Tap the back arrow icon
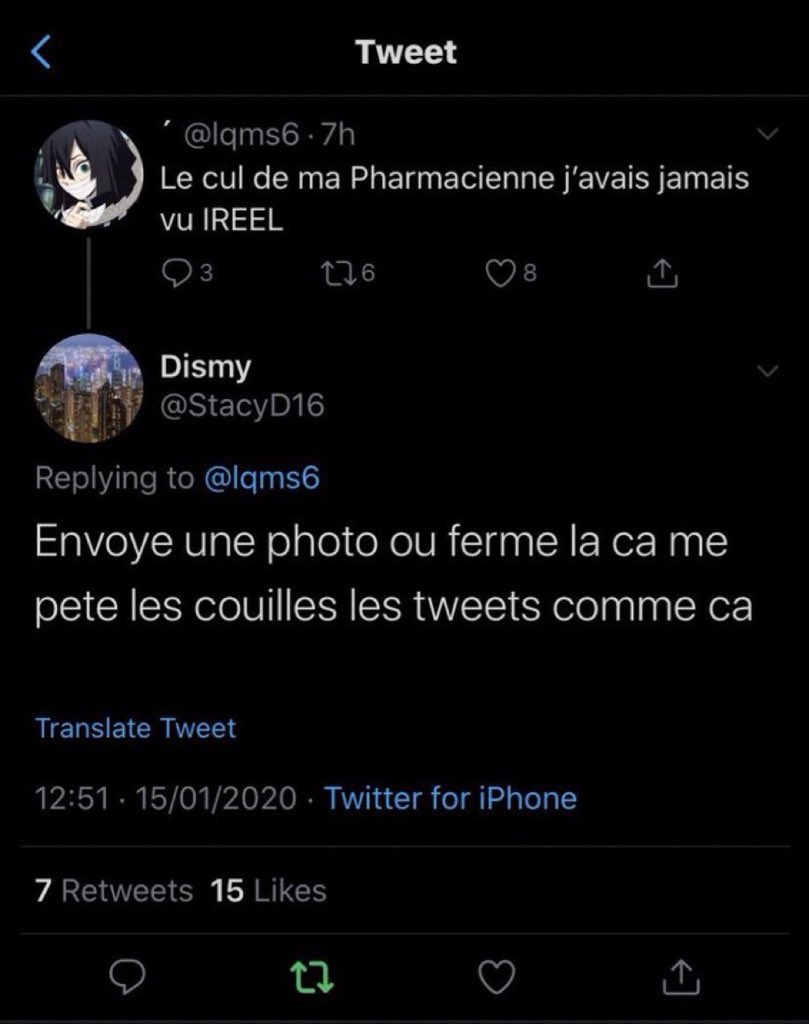The height and width of the screenshot is (1024, 809). (x=41, y=52)
